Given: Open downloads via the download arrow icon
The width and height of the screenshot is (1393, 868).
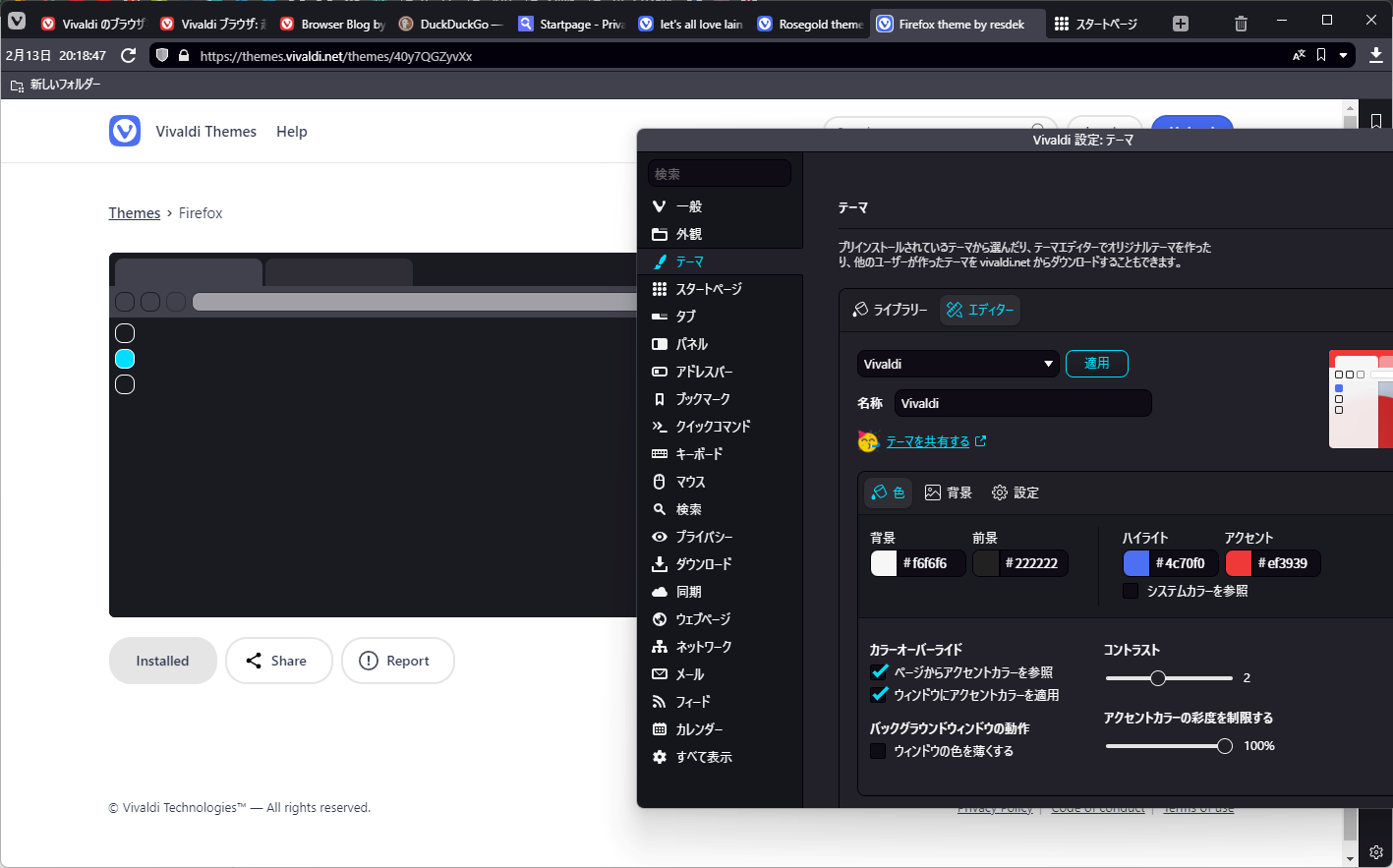Looking at the screenshot, I should click(1376, 56).
